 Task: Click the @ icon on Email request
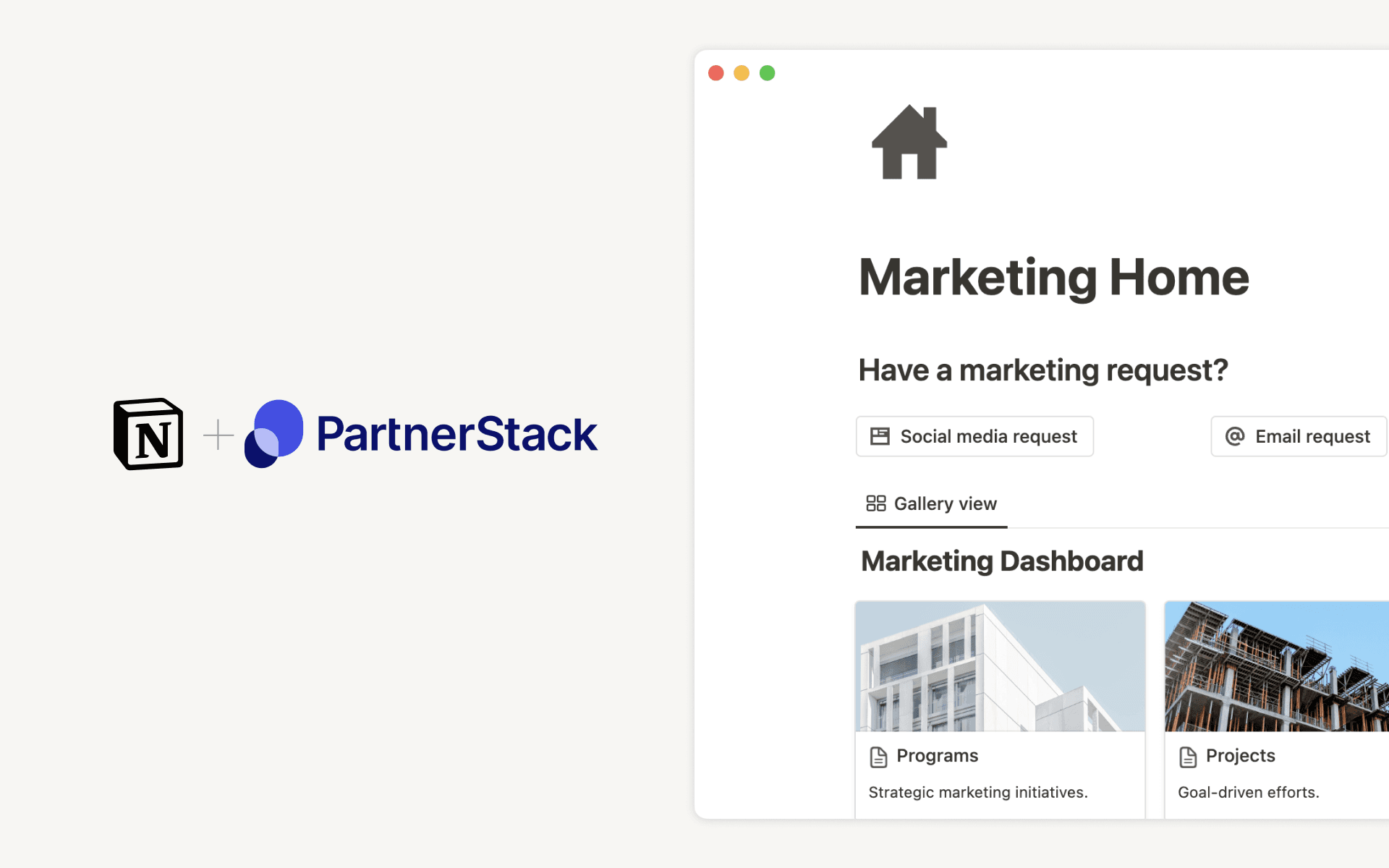(x=1233, y=436)
